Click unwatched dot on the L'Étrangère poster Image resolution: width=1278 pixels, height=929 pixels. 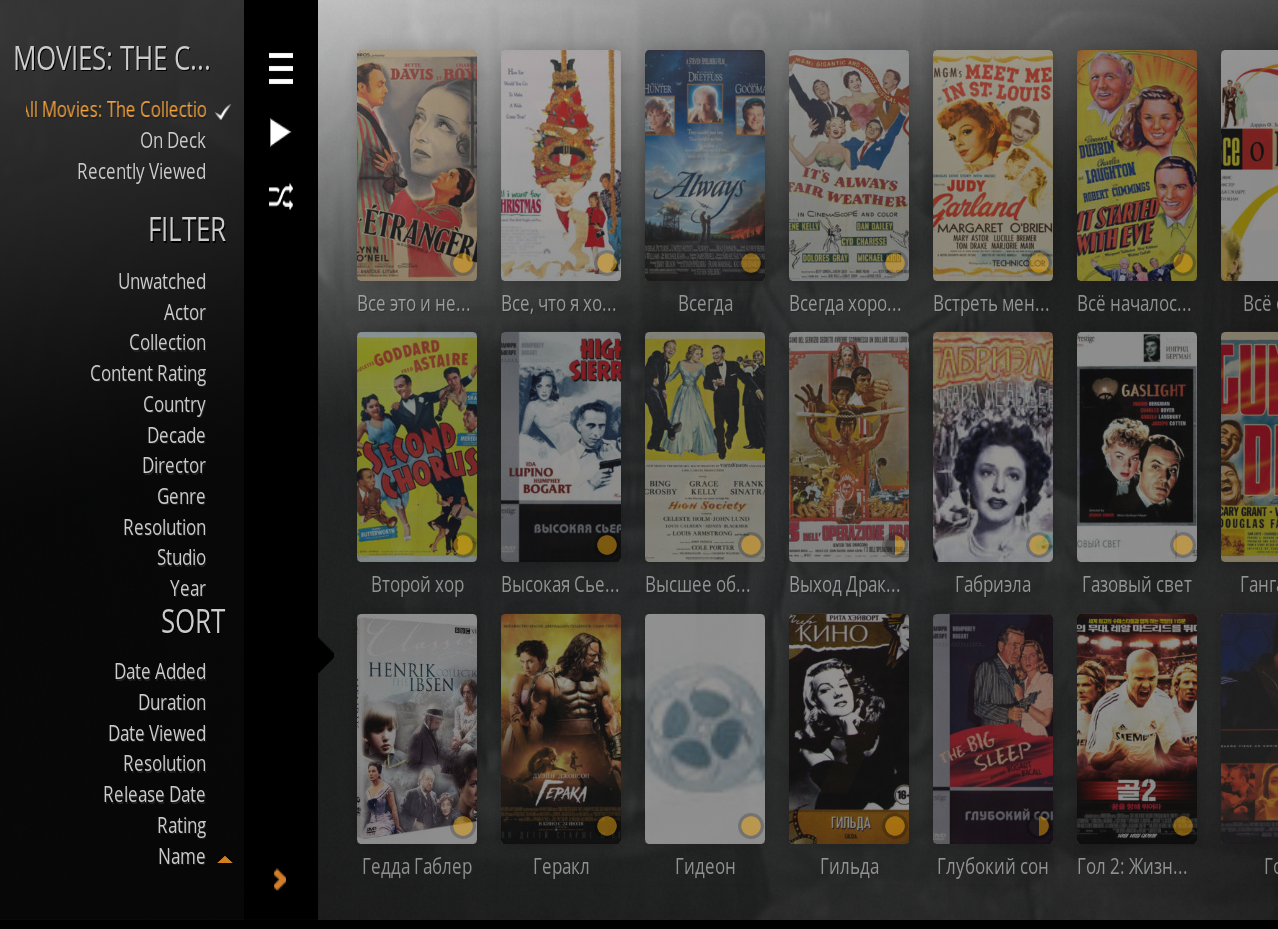463,263
